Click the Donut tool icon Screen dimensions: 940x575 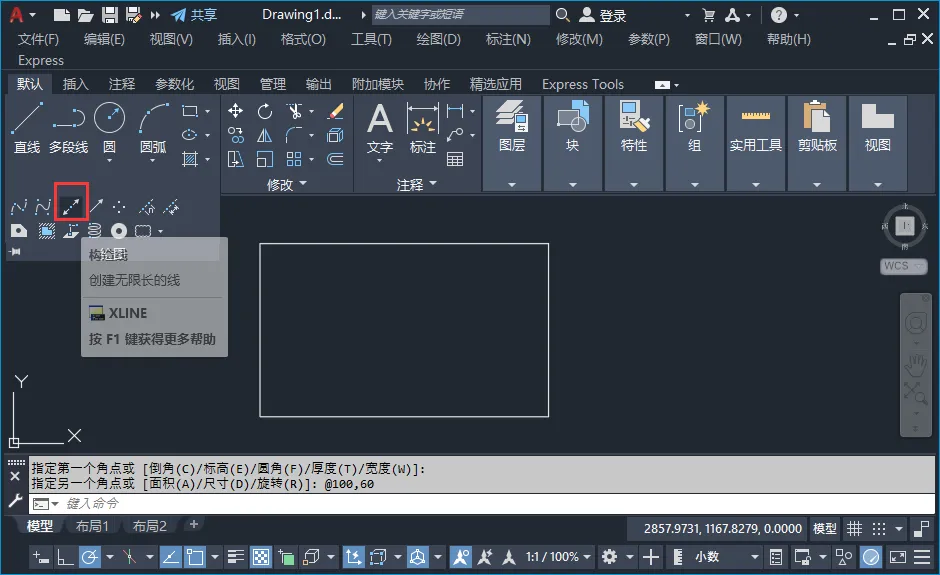coord(119,231)
